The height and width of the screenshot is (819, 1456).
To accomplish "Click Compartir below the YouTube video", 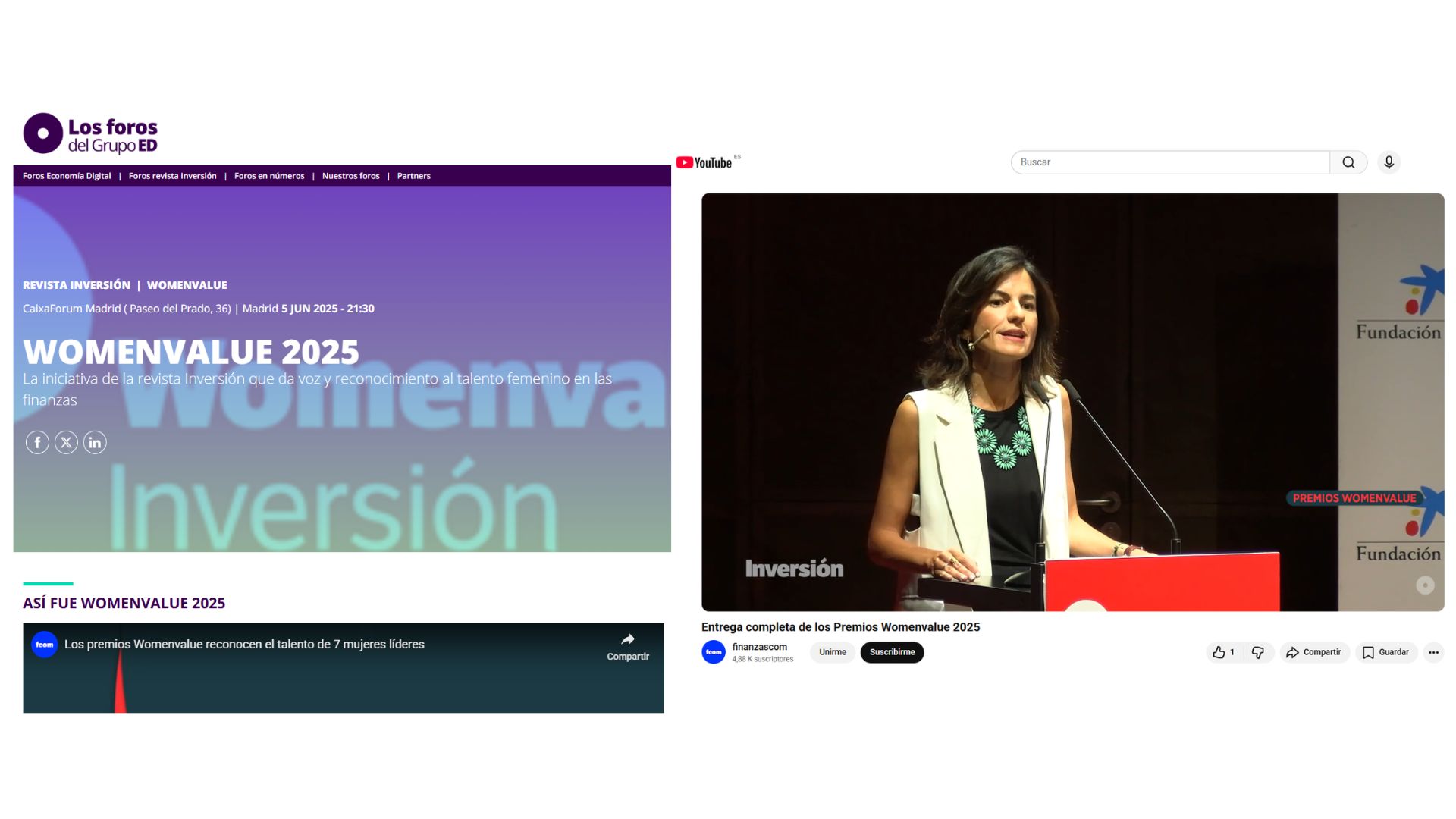I will click(x=1314, y=652).
